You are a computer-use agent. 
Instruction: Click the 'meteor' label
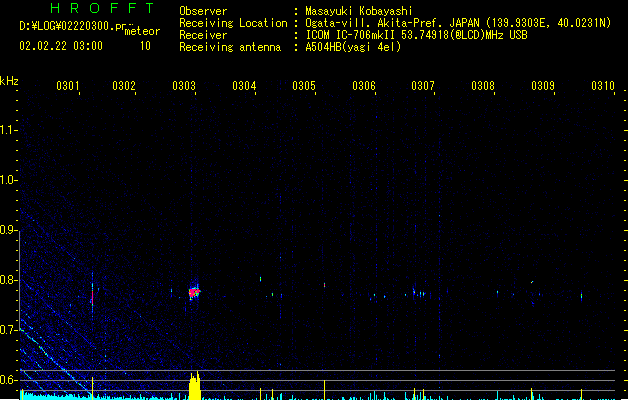(142, 31)
